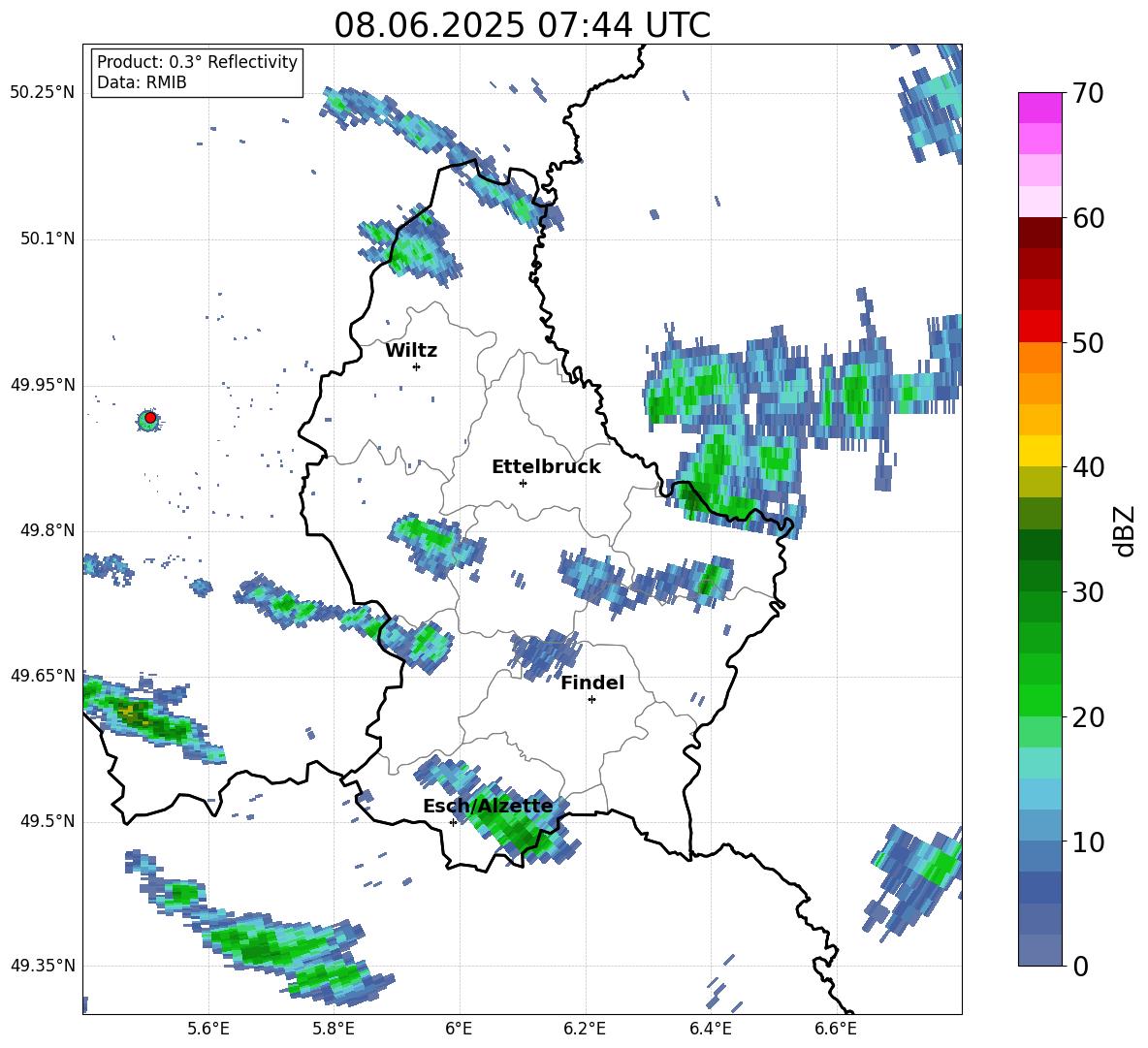Click the colorbar tick label 0
Viewport: 1148px width, 1048px height.
coord(1080,966)
